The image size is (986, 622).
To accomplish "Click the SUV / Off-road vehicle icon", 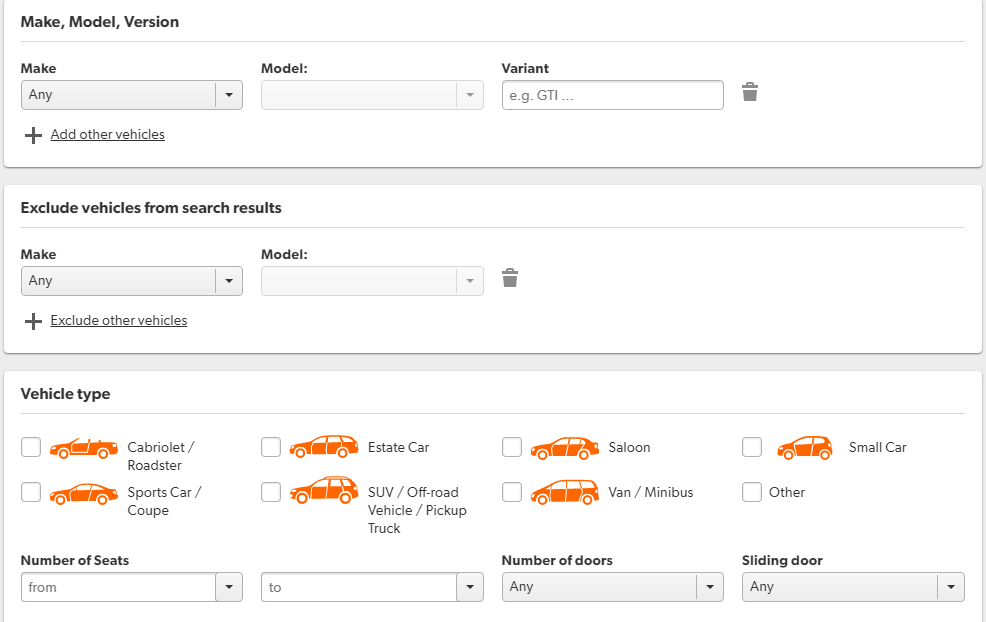I will [324, 490].
